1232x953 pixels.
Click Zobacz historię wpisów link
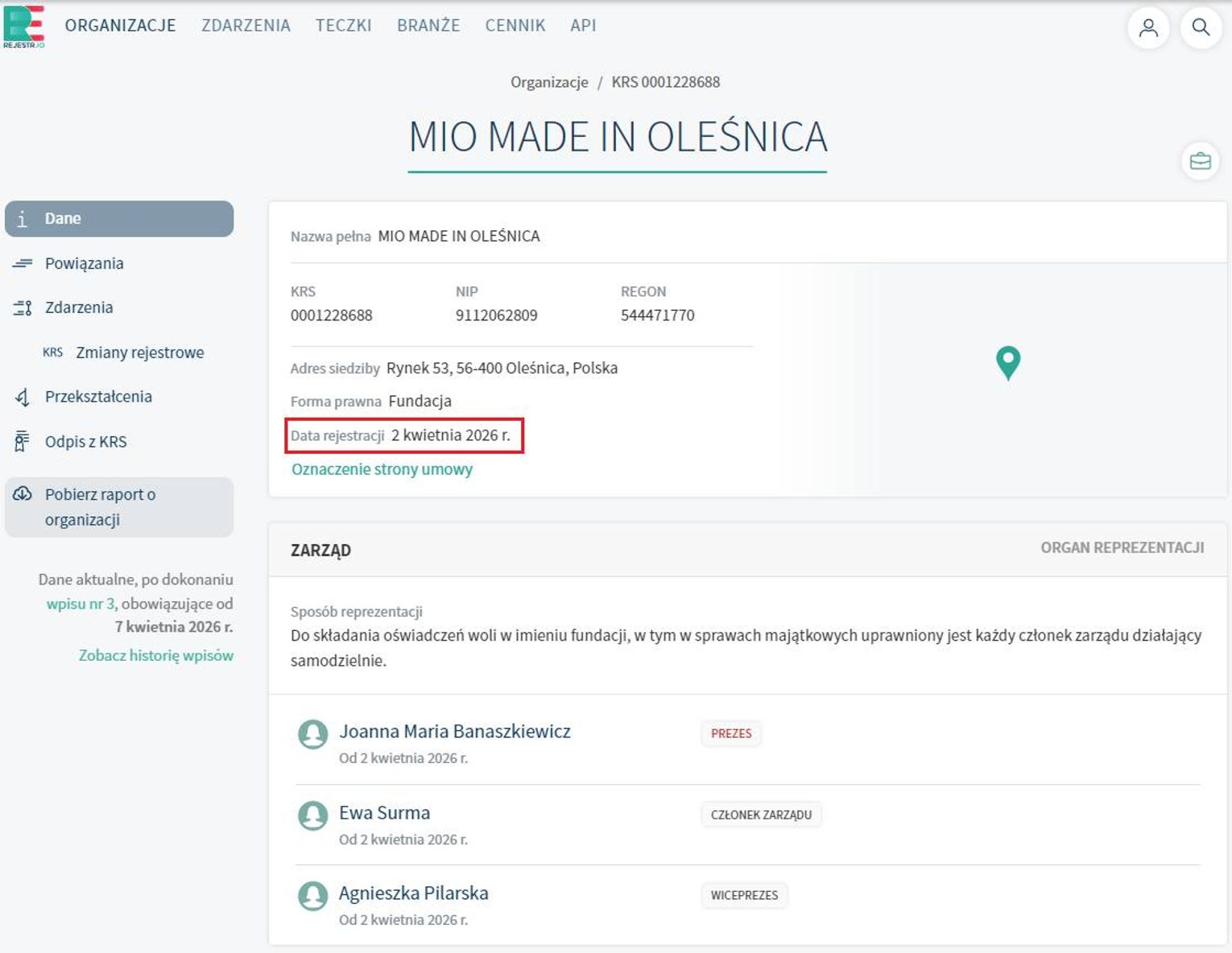[x=155, y=655]
